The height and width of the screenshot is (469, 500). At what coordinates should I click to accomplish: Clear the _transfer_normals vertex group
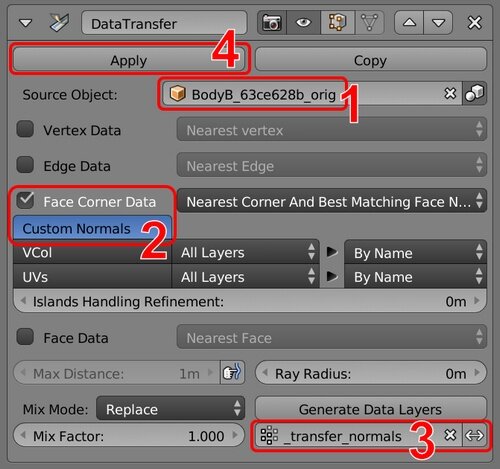click(450, 435)
